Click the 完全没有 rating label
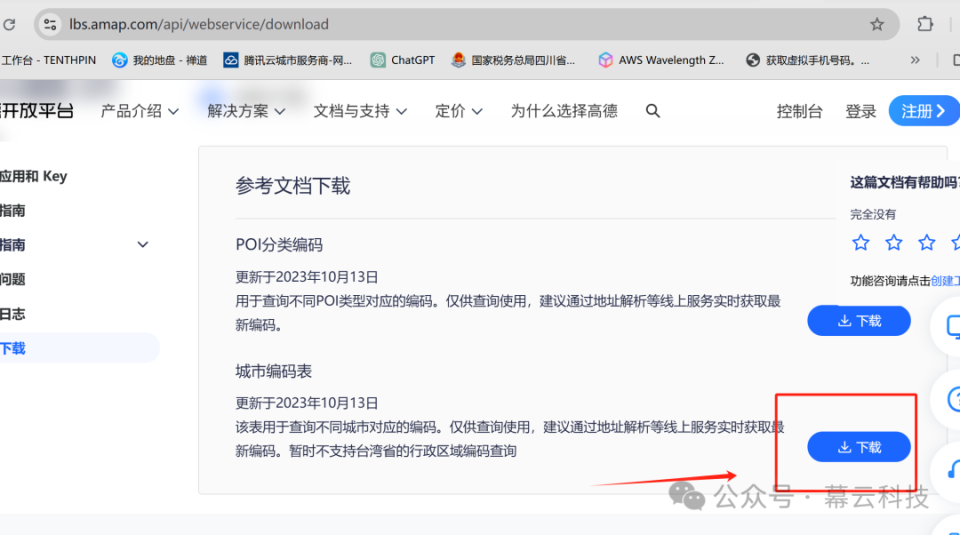Screen dimensions: 960x535 point(873,214)
